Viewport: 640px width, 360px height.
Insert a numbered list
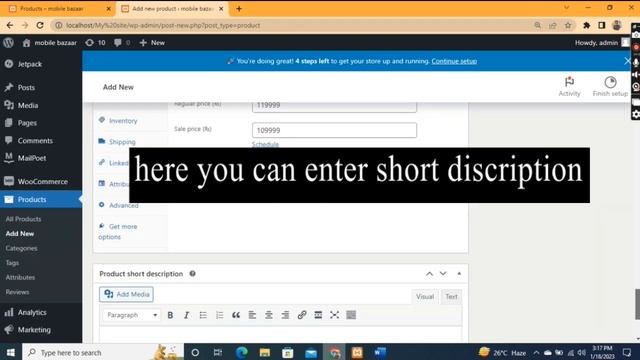(220, 315)
